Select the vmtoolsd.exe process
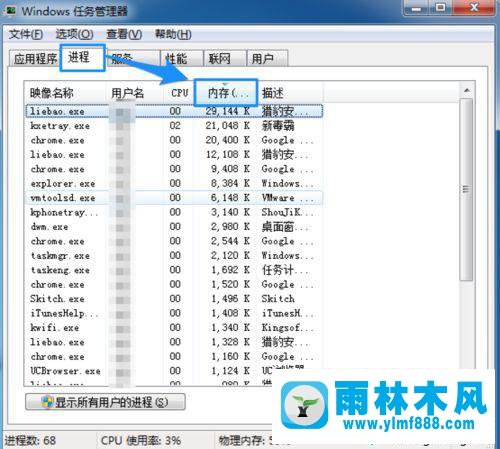The height and width of the screenshot is (449, 500). pos(174,198)
